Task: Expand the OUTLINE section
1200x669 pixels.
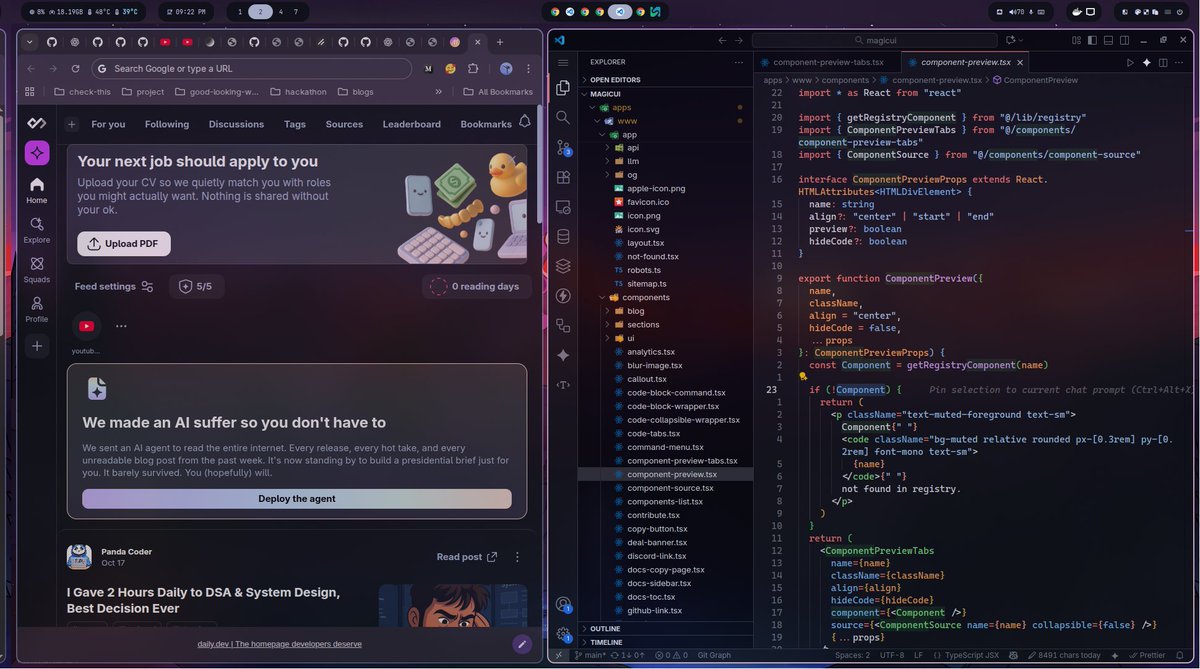Action: coord(605,628)
